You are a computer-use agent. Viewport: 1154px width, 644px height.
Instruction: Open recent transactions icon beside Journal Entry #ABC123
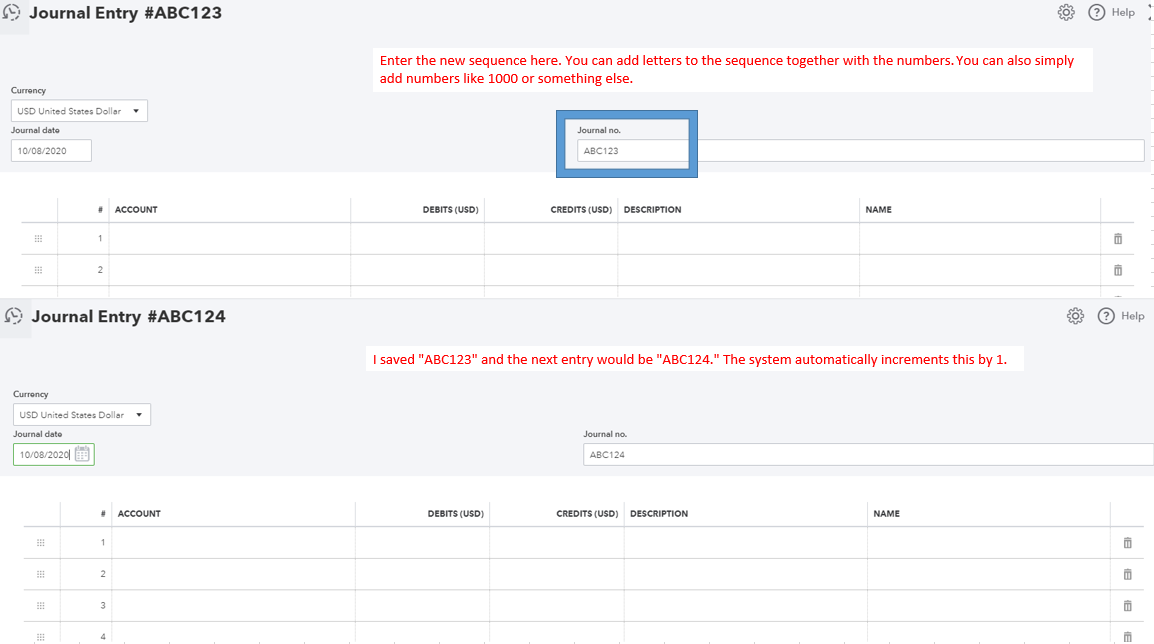(x=12, y=13)
